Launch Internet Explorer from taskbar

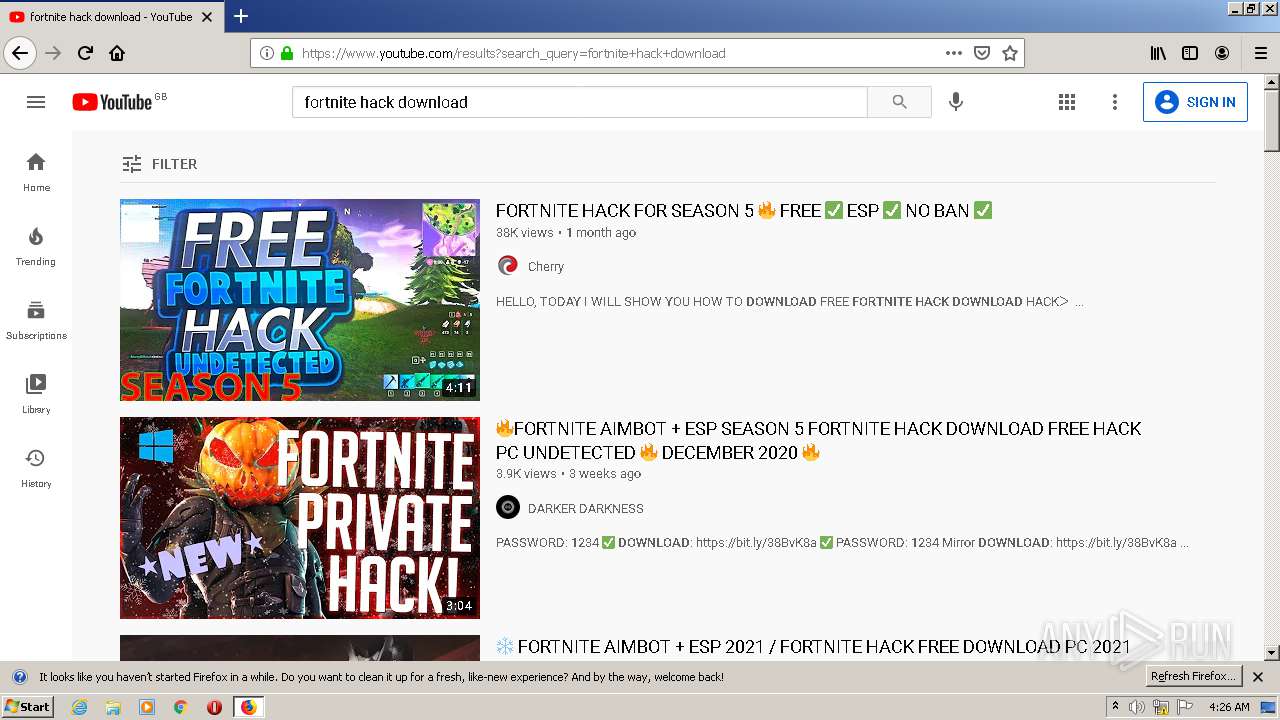[80, 707]
